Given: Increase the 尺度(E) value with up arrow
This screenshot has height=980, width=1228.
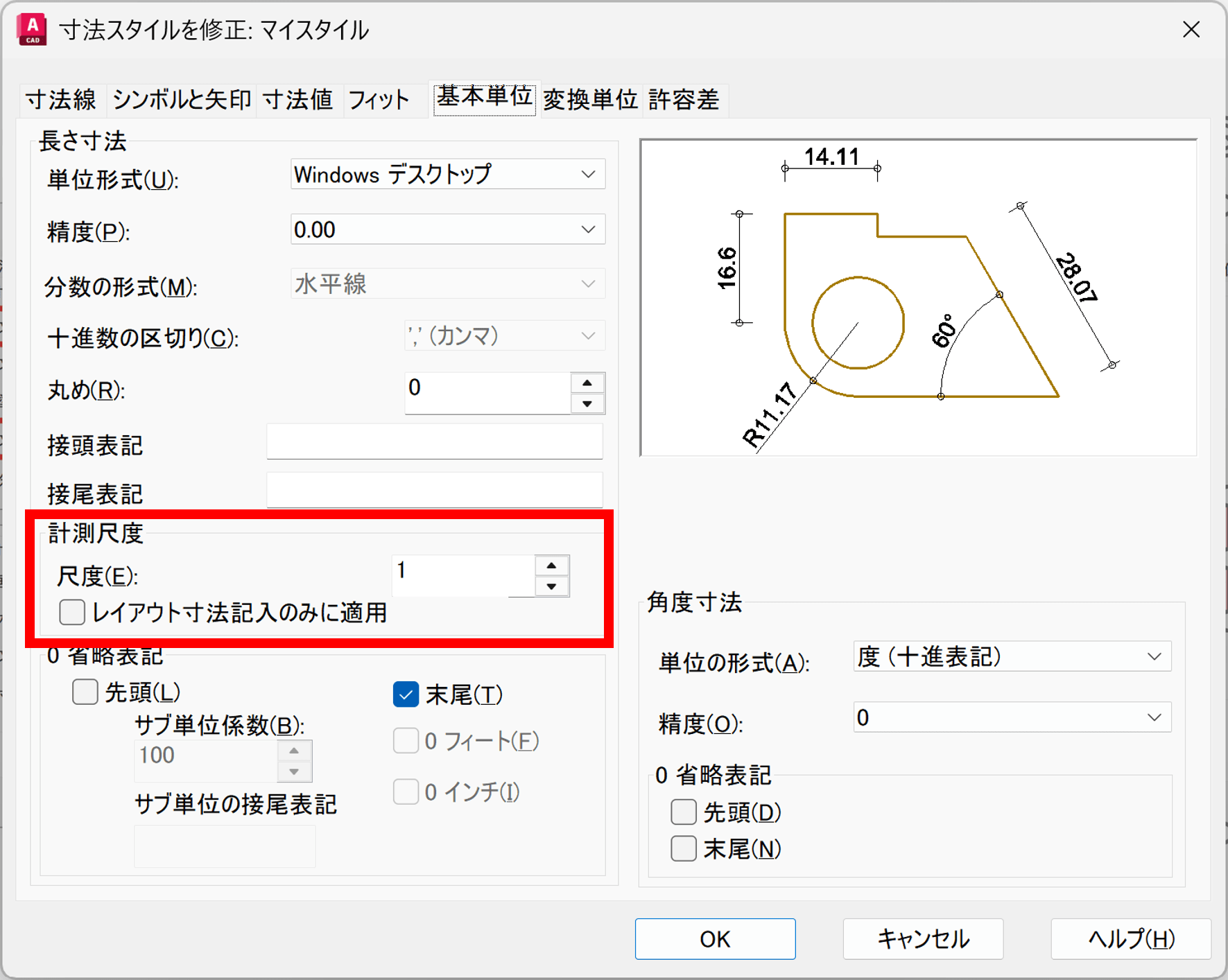Looking at the screenshot, I should (x=551, y=566).
